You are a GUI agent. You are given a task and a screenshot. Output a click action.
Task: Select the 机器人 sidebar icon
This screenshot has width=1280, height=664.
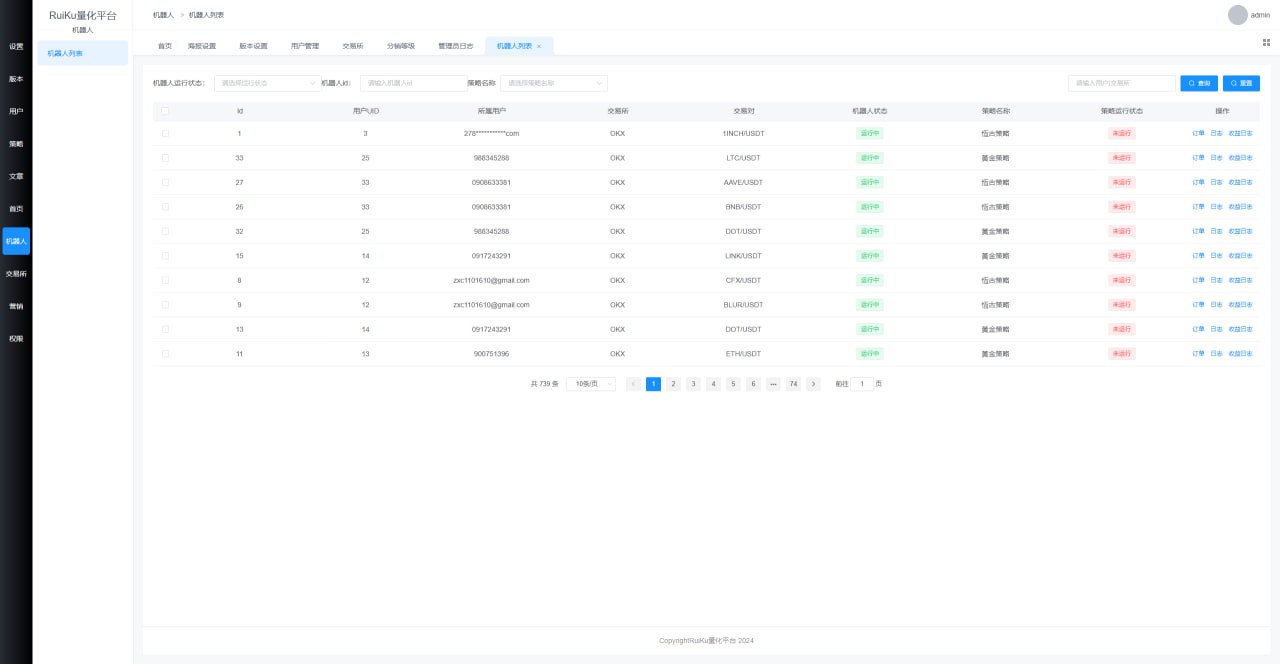15,240
